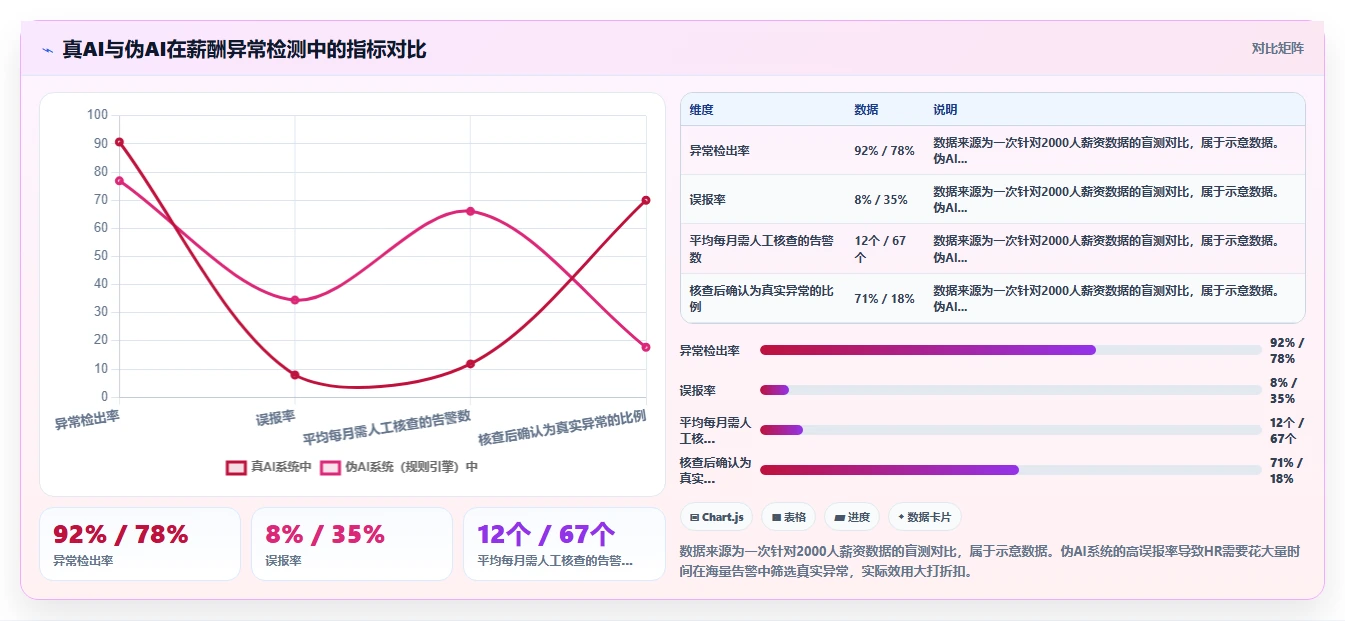
Task: Click the lightning icon beside the card title
Action: pos(48,50)
